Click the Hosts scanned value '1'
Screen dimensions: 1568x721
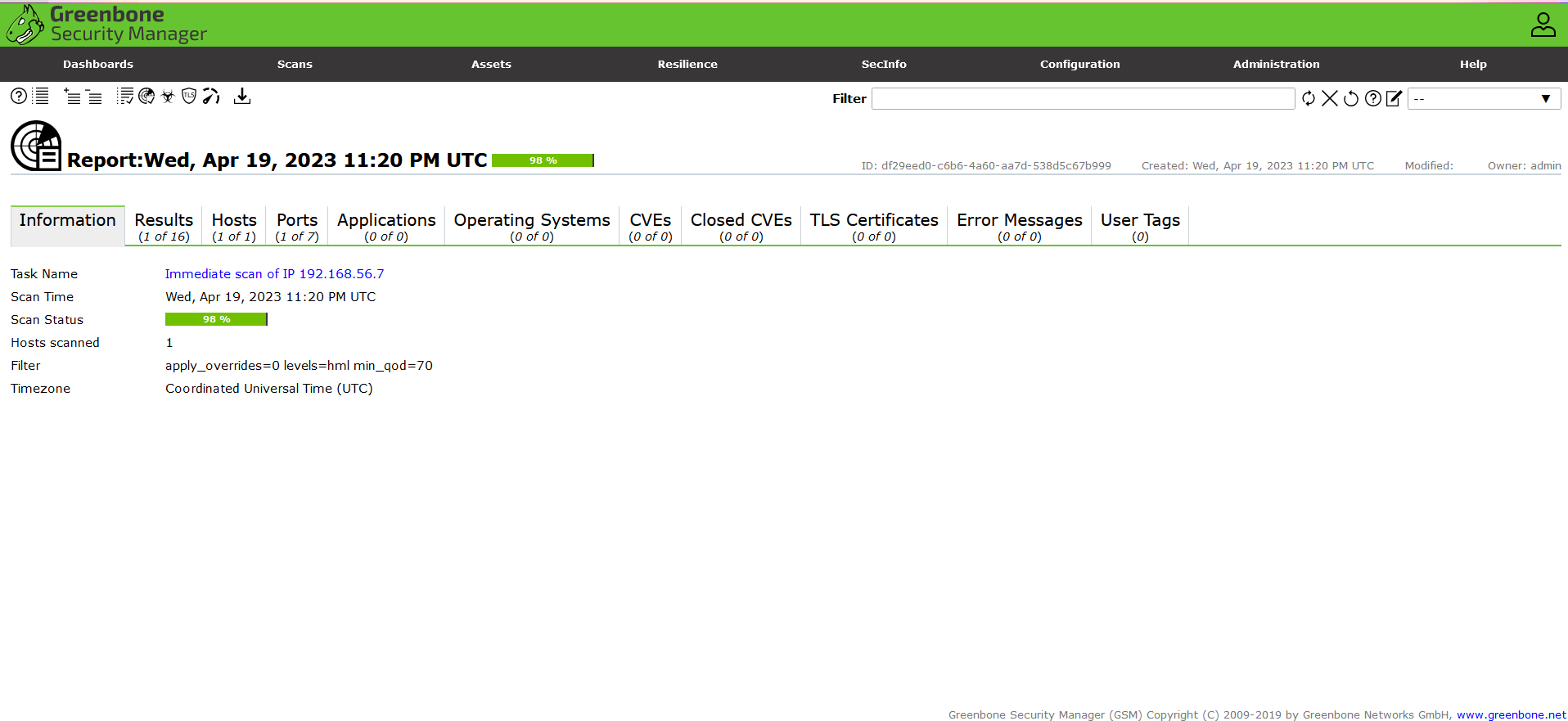coord(169,343)
